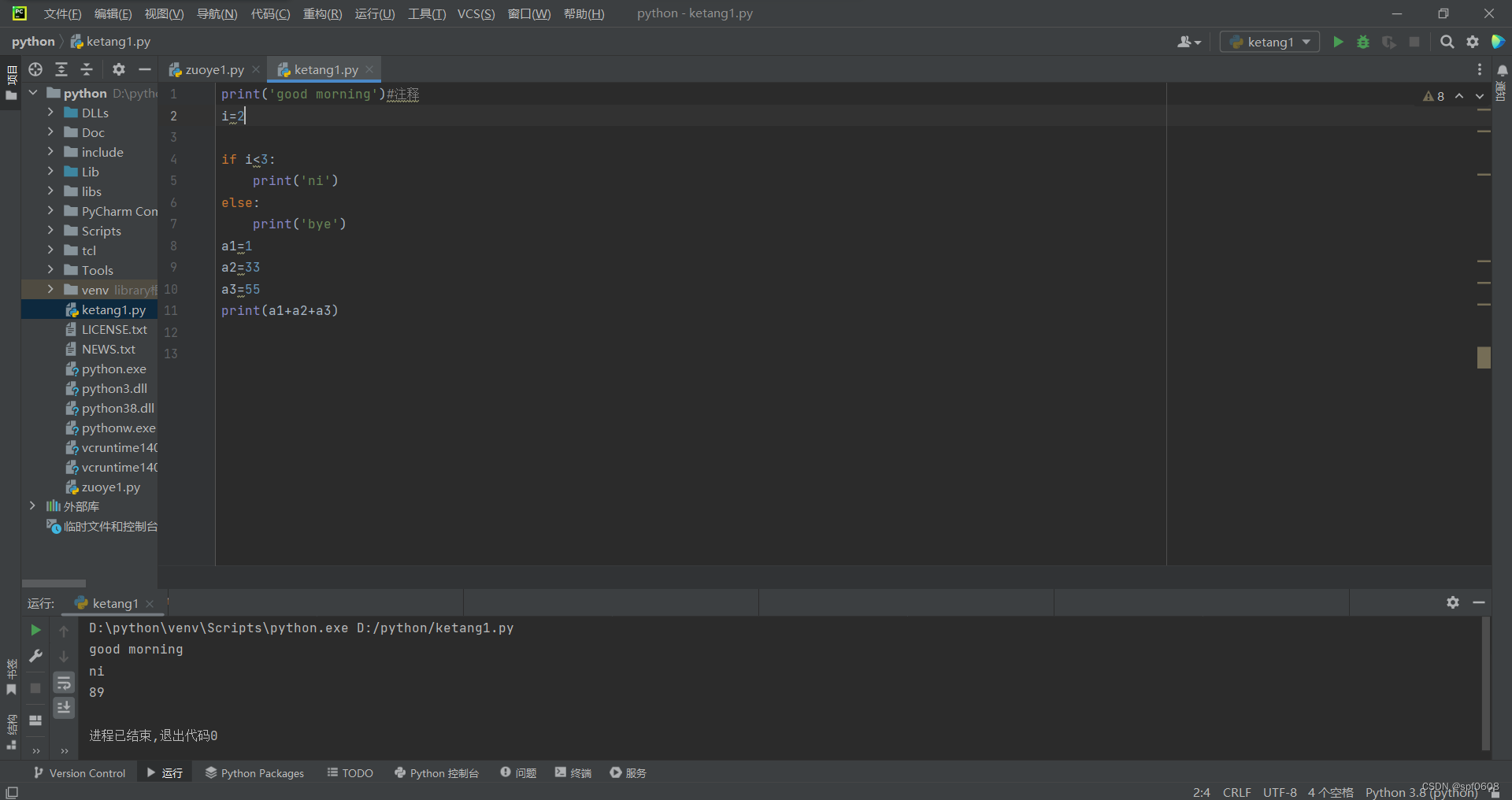This screenshot has height=800, width=1512.
Task: Open the 问题 problems tool window
Action: pyautogui.click(x=518, y=773)
